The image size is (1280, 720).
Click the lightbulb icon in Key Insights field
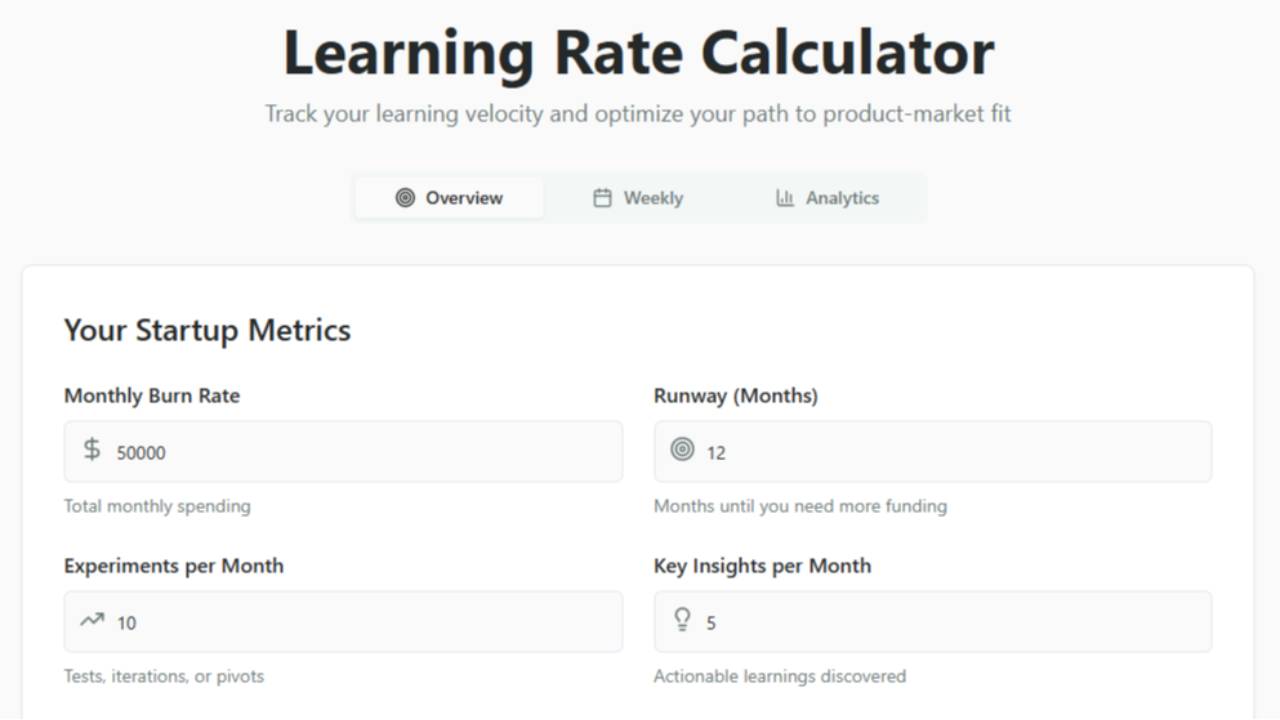tap(682, 621)
